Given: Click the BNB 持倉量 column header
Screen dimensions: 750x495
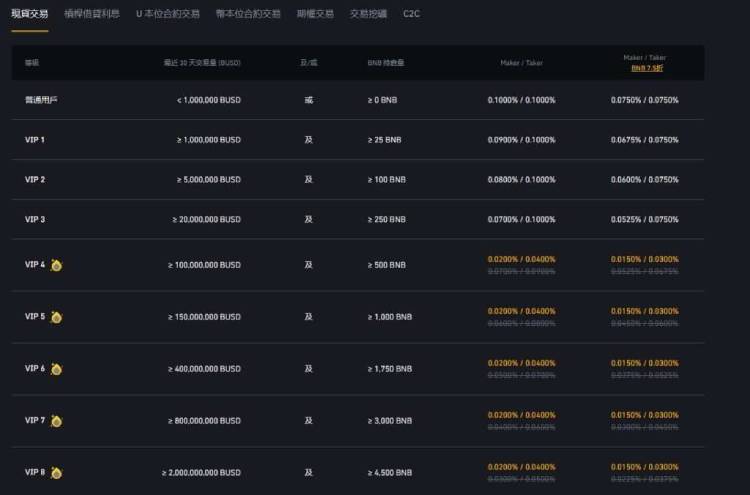Looking at the screenshot, I should [x=386, y=63].
